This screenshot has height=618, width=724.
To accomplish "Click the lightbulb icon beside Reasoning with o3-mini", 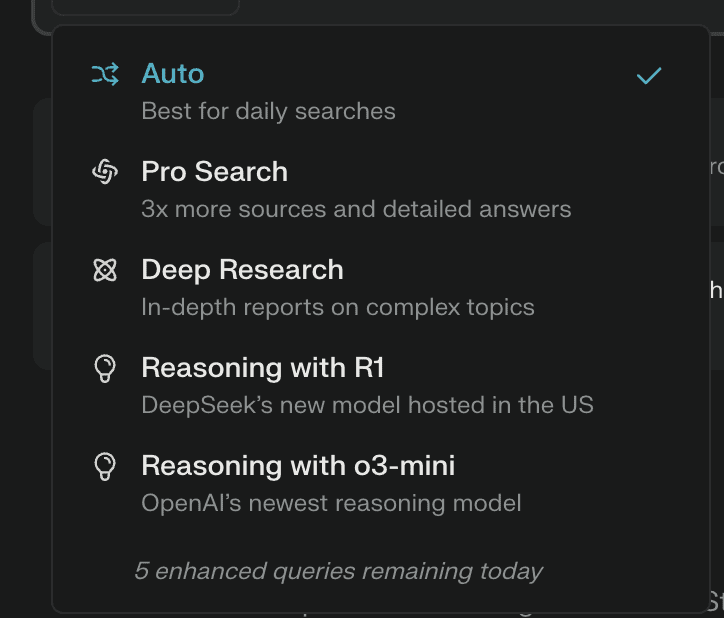I will point(105,466).
